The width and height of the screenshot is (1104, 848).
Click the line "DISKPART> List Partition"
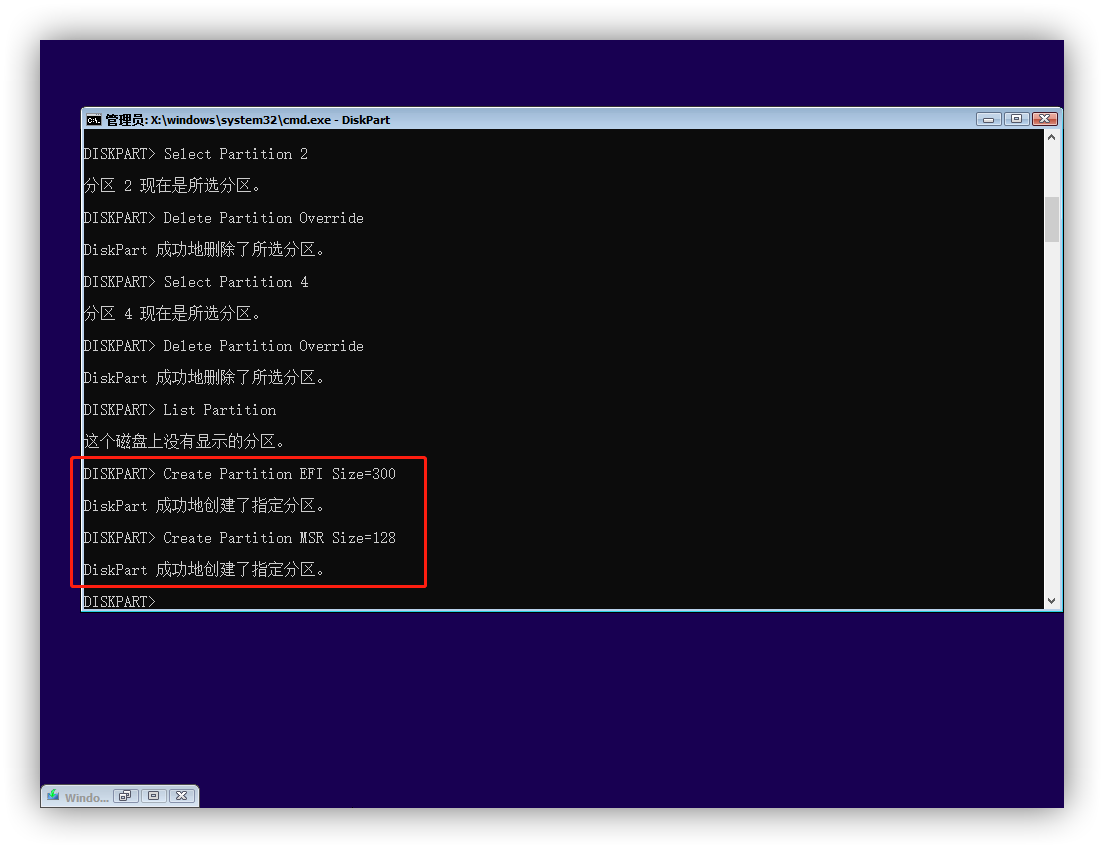click(180, 410)
